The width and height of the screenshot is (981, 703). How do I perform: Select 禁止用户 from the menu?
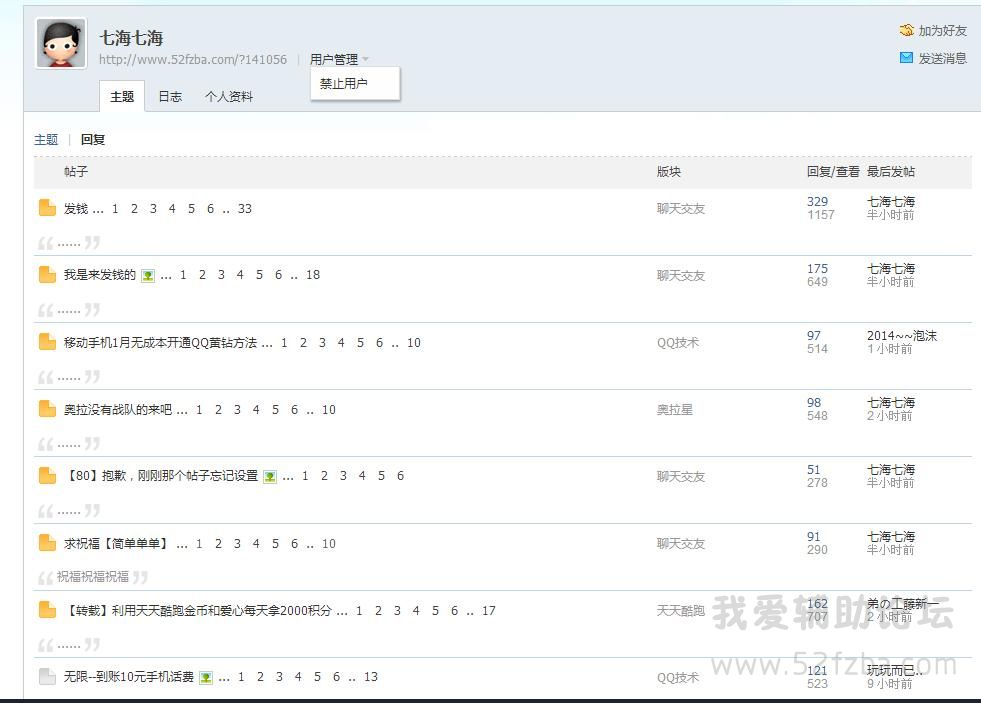343,83
